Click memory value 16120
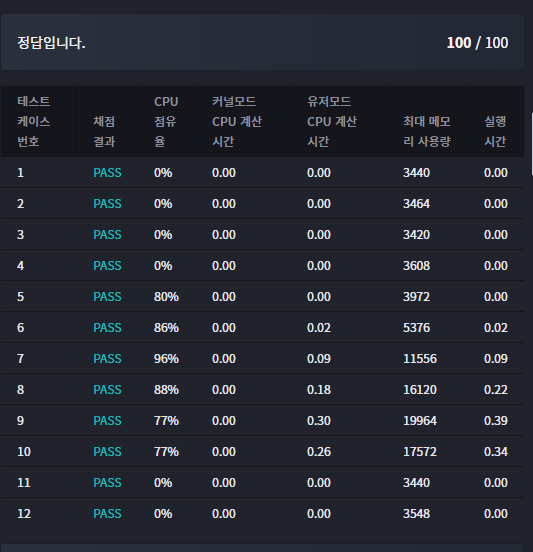533x552 pixels. click(420, 390)
